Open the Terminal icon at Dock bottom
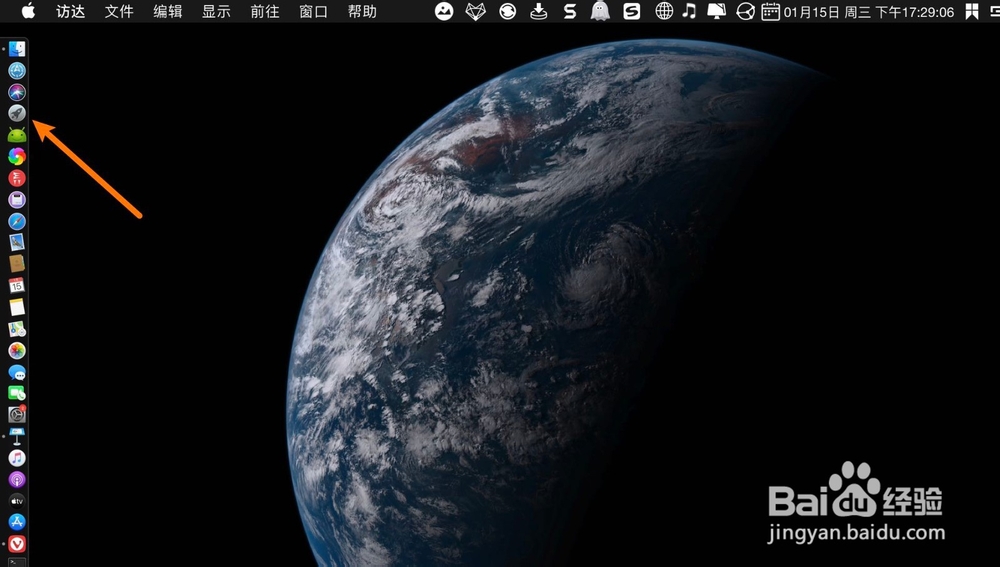Screen dimensions: 1000x567 point(17,562)
